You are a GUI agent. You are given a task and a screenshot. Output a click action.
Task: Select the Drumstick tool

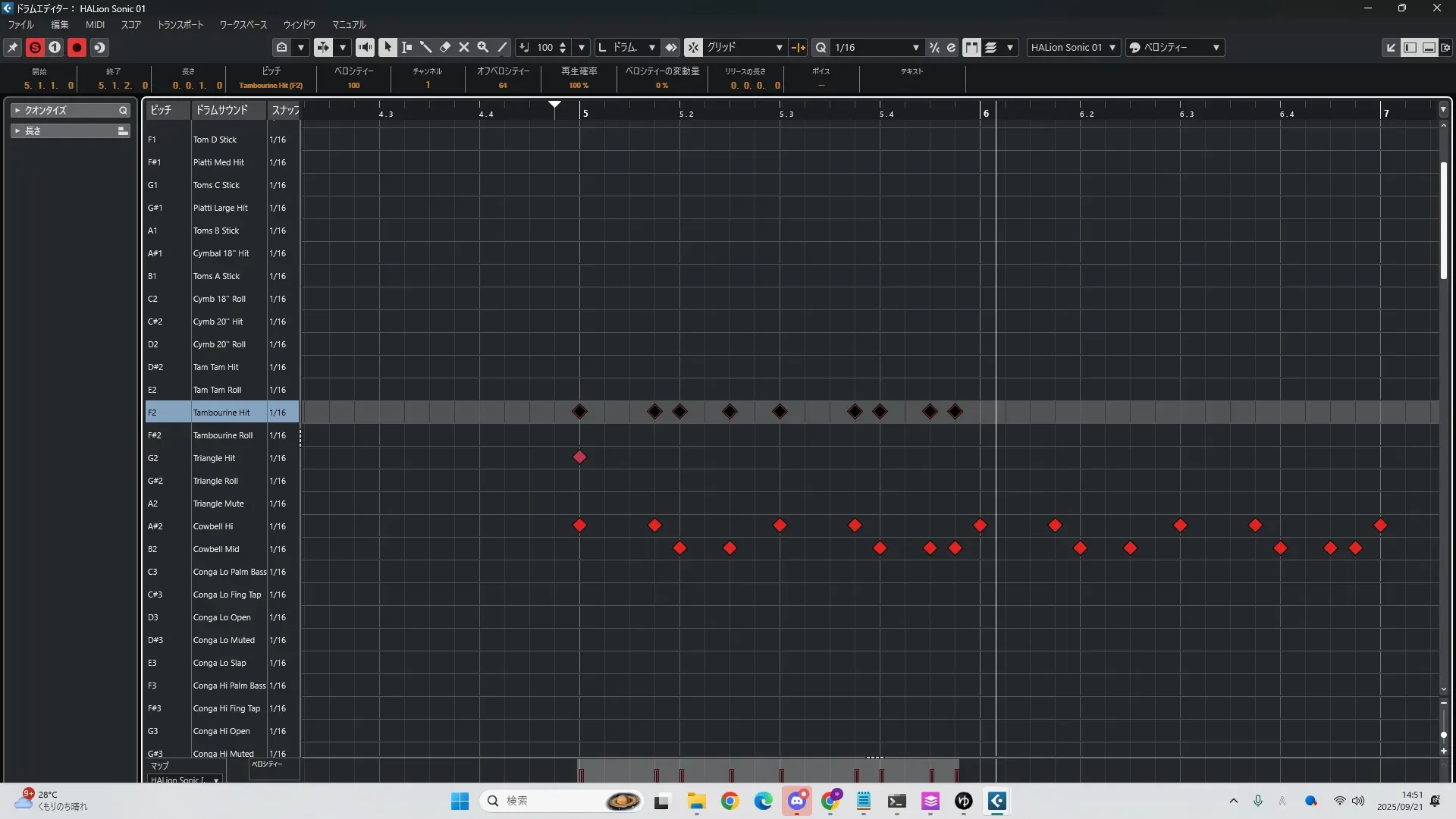[426, 48]
